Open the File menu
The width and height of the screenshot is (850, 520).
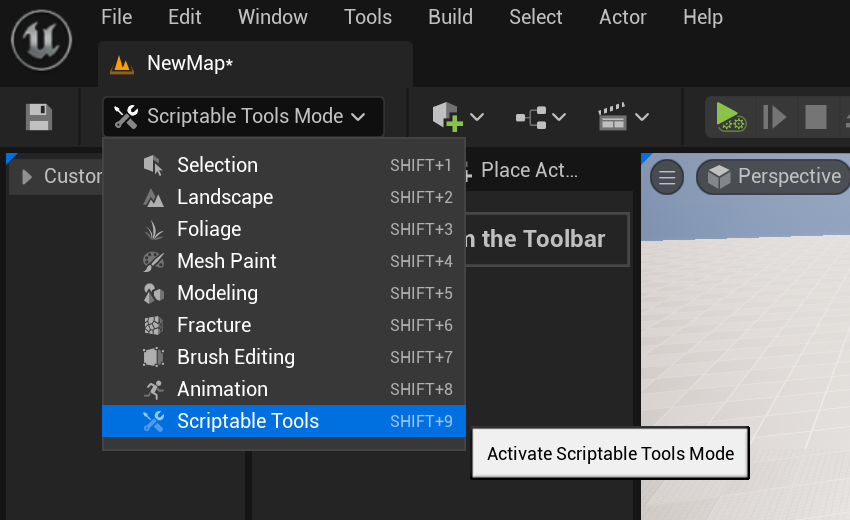coord(117,17)
